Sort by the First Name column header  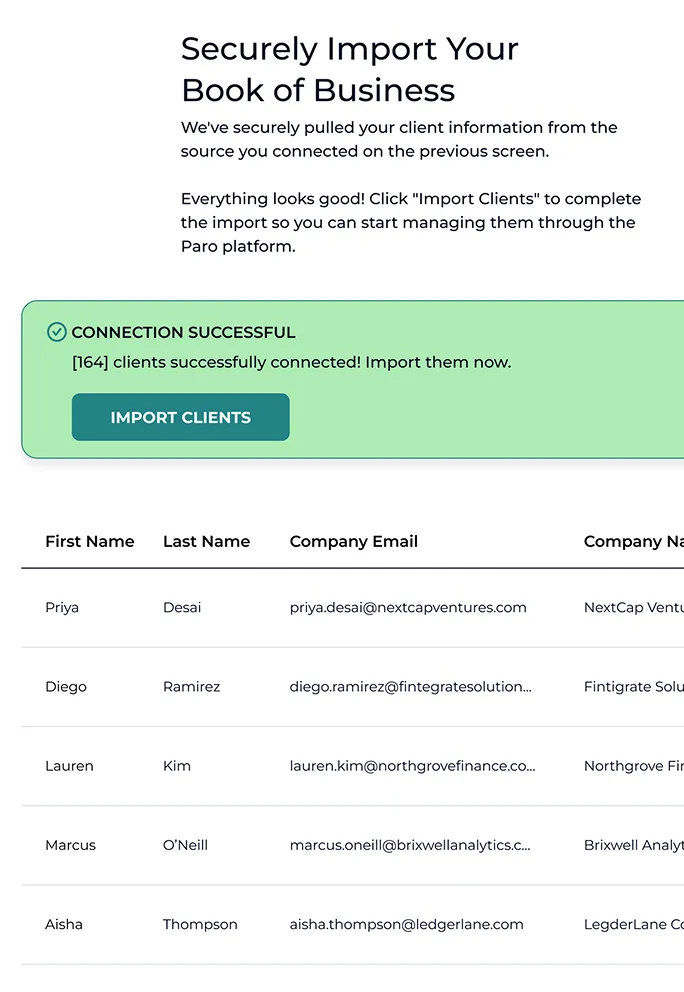point(90,541)
